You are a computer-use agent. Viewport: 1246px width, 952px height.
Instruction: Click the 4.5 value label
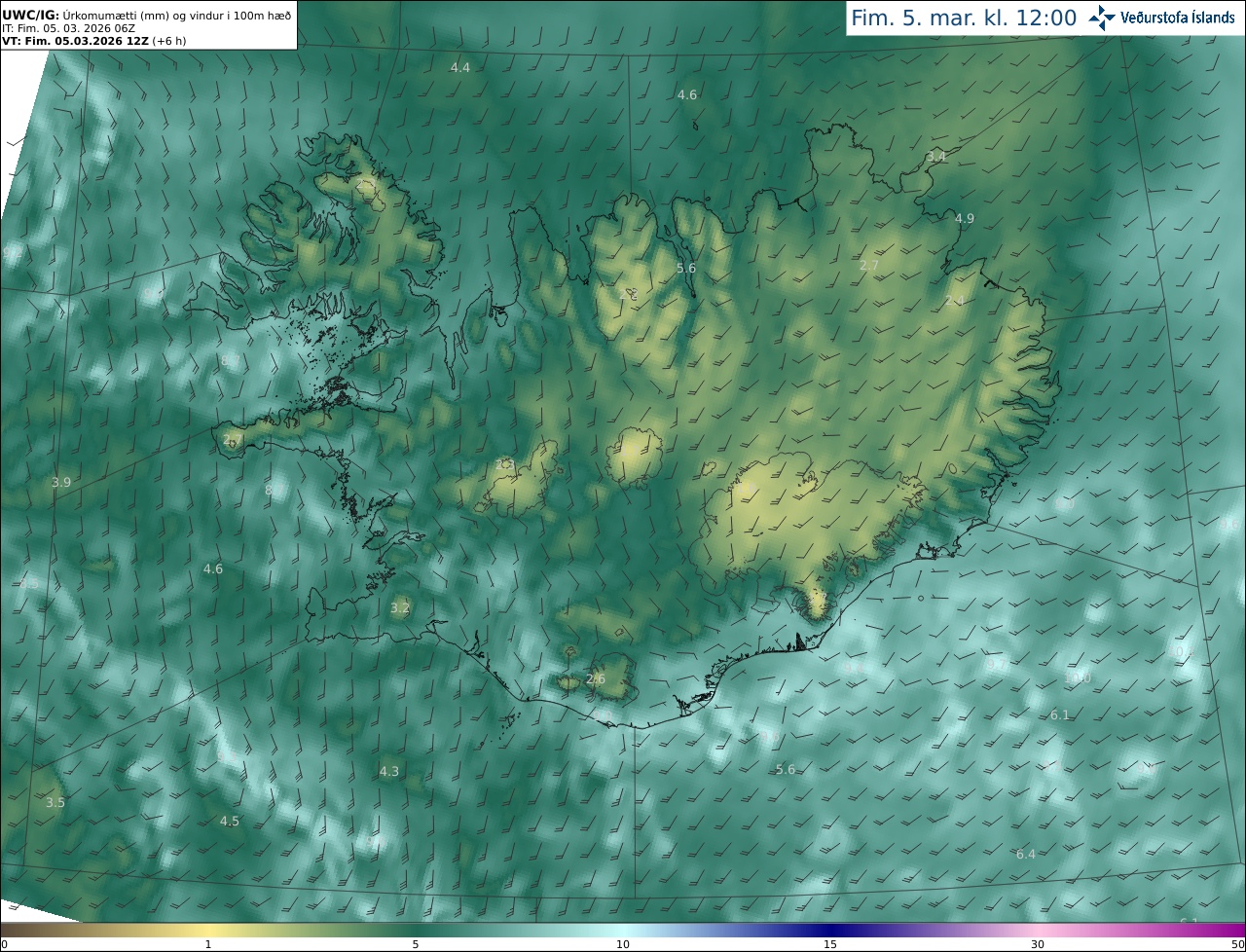pyautogui.click(x=230, y=821)
